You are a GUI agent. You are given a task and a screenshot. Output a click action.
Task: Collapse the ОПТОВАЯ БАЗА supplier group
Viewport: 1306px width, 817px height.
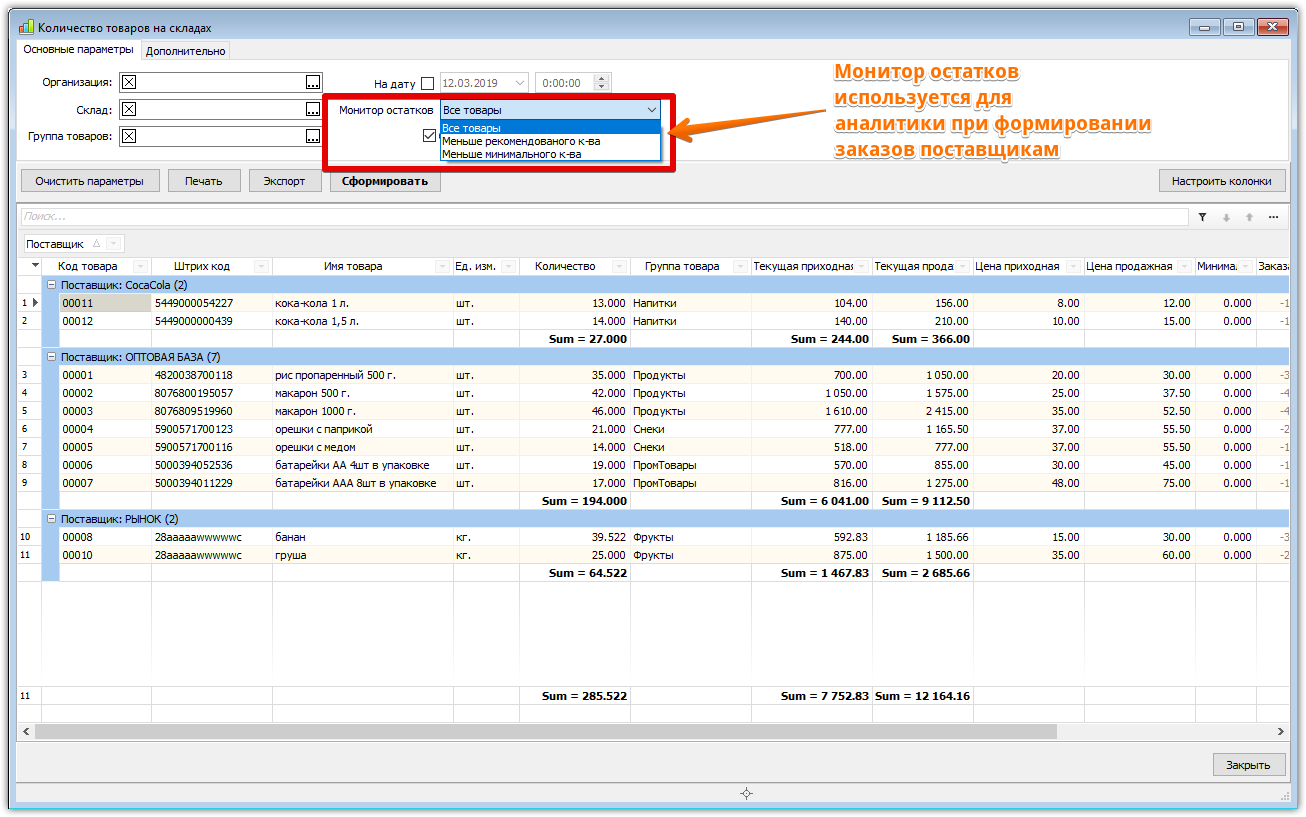(51, 357)
